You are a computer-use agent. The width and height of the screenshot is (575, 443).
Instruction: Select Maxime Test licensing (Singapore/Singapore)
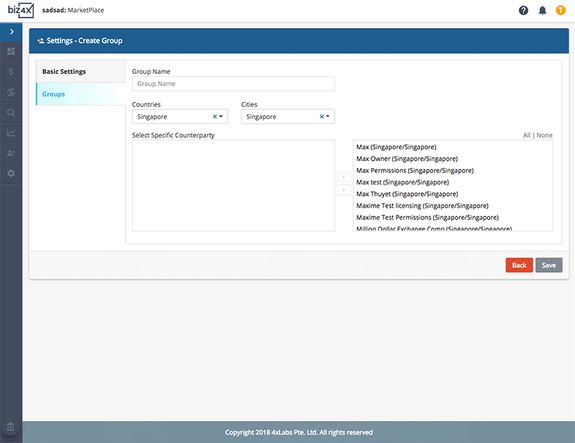tap(422, 206)
